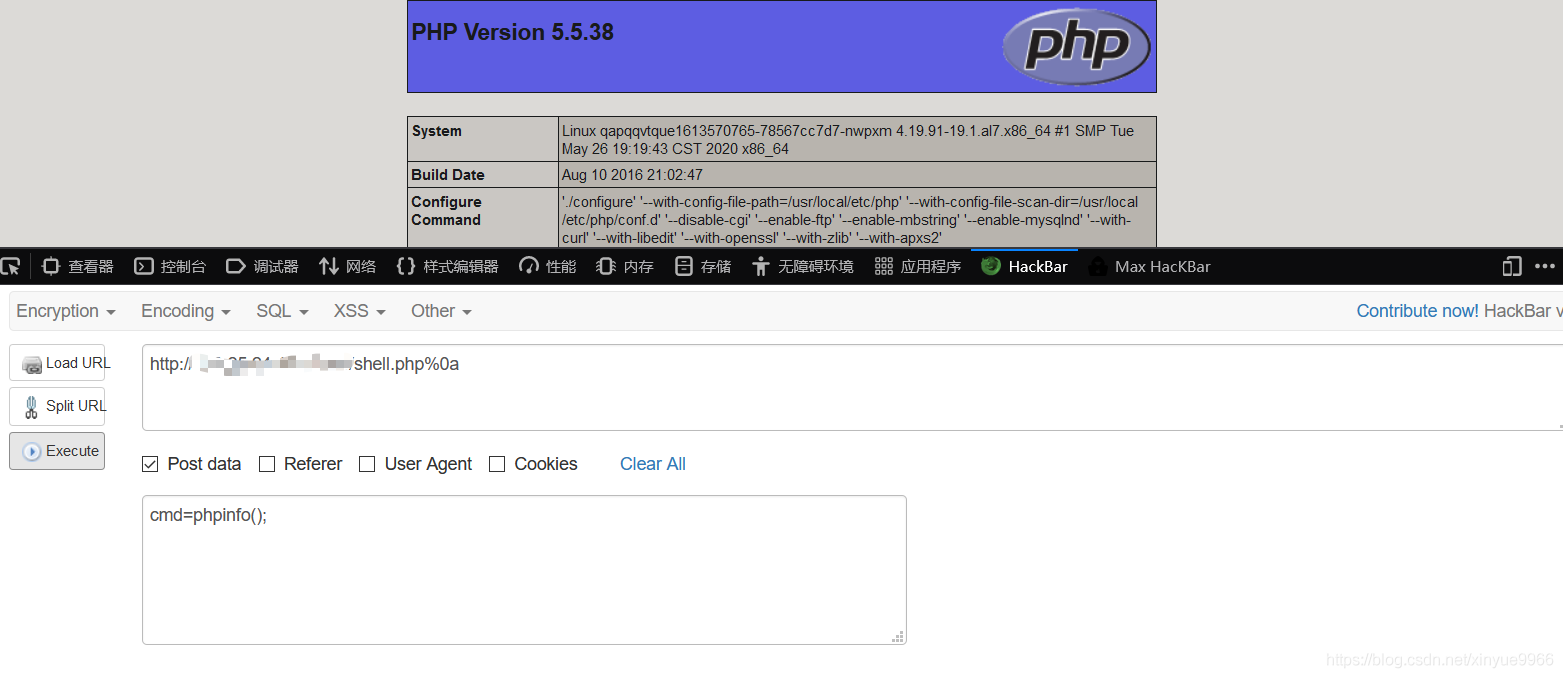
Task: Click the Load URL button
Action: coord(57,363)
